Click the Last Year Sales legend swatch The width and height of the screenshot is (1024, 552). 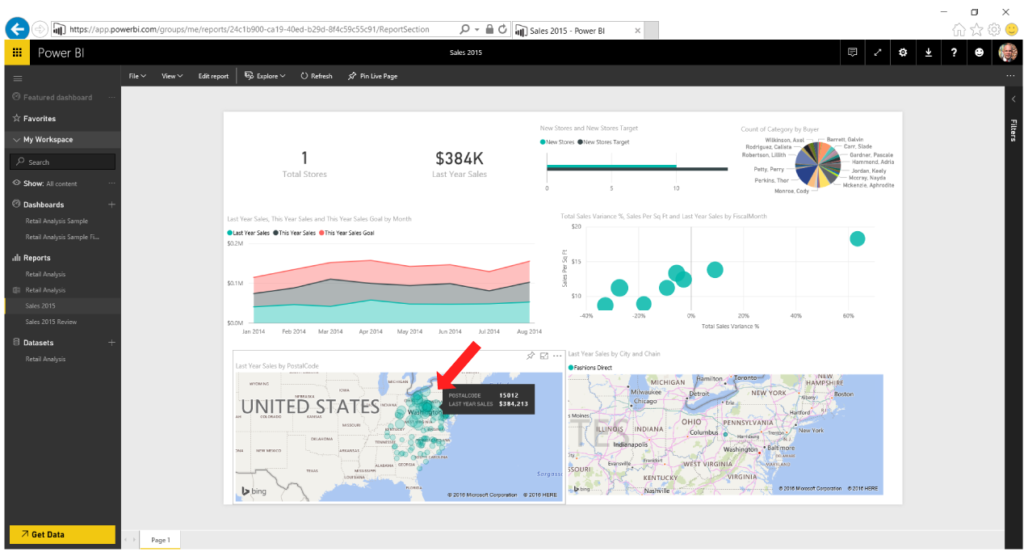pyautogui.click(x=230, y=233)
